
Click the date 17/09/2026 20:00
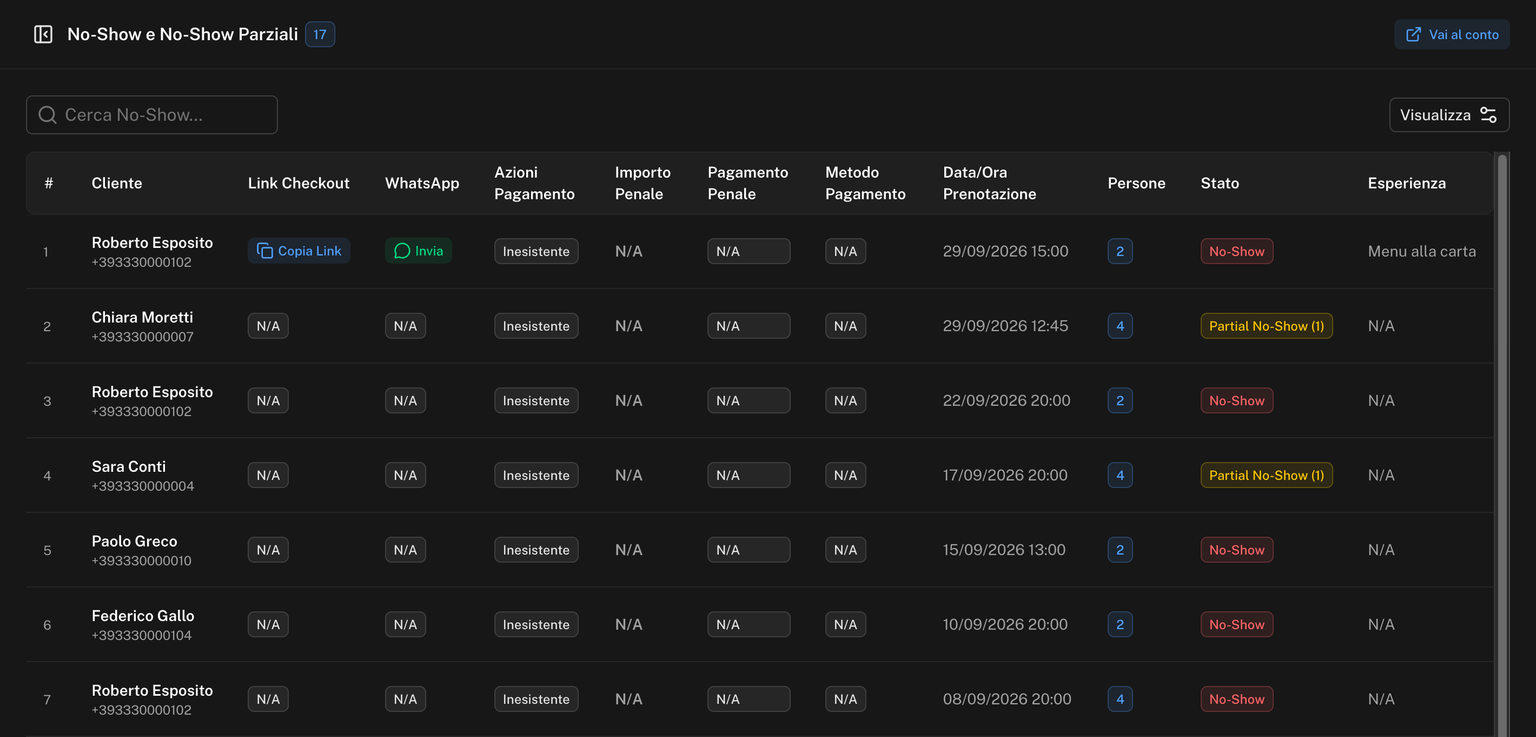click(1005, 475)
